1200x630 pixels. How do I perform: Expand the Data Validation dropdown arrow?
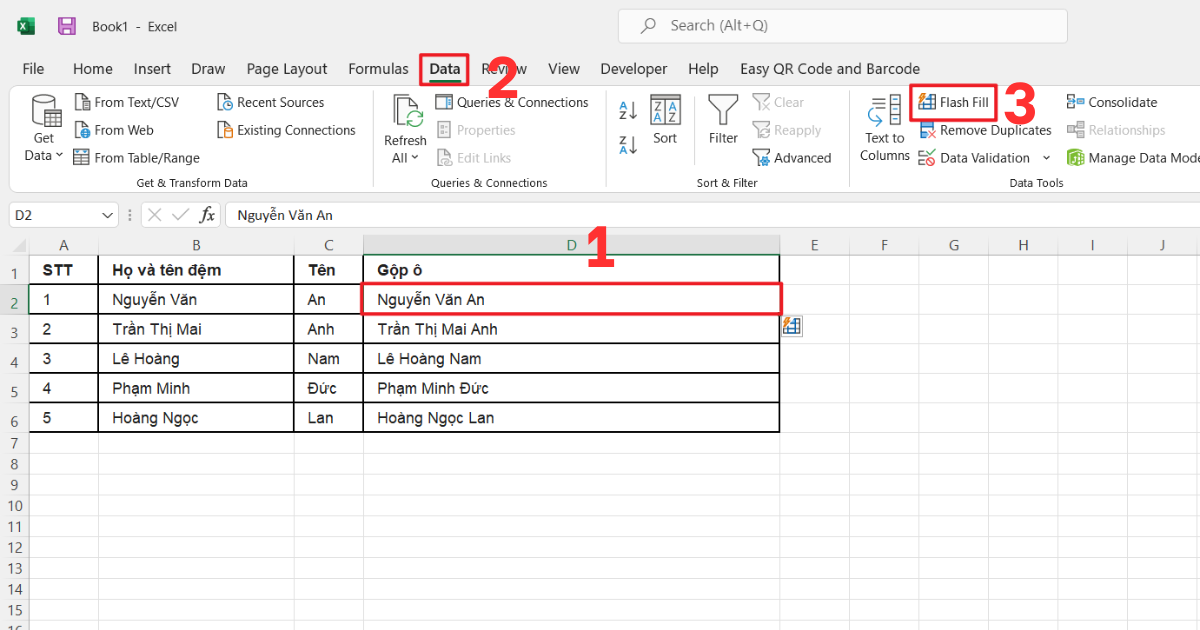[1046, 158]
